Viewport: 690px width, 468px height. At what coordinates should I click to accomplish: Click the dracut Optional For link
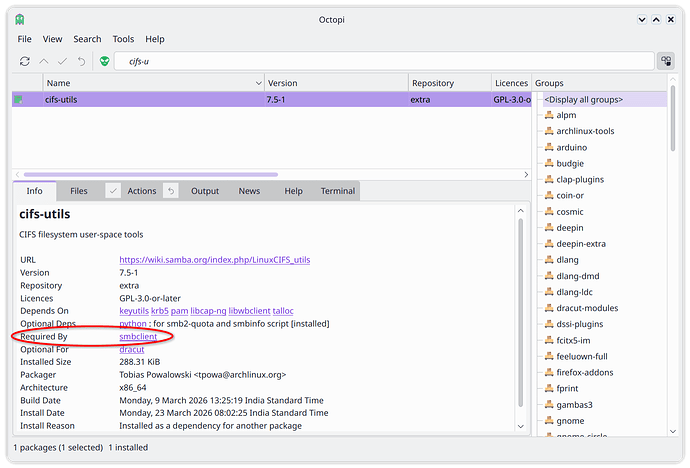coord(132,349)
